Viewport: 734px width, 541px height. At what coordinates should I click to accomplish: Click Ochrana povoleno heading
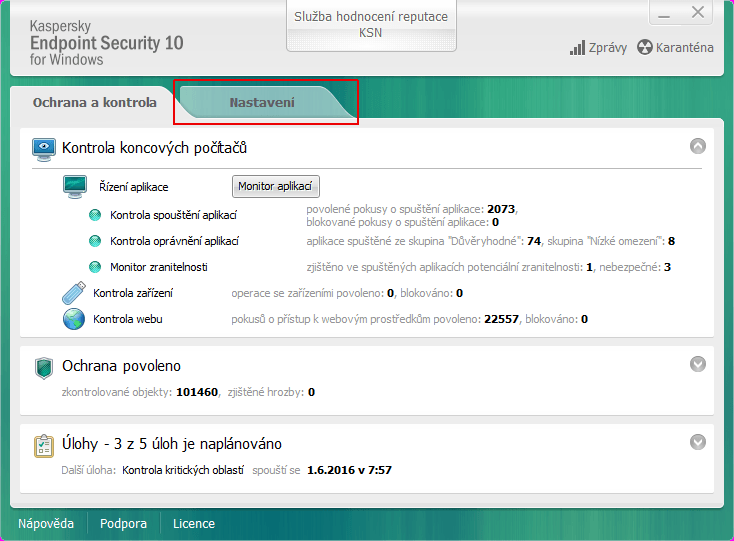(121, 366)
